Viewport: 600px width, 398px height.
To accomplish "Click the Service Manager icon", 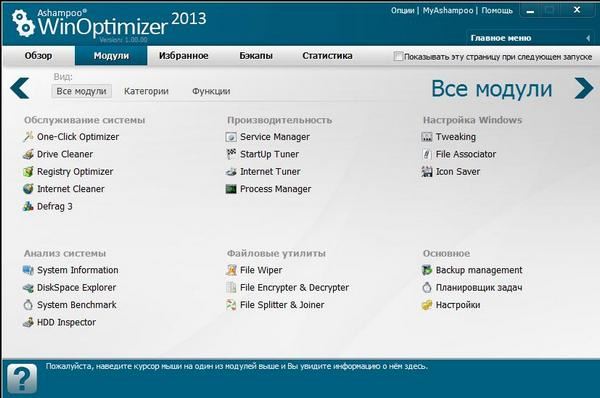I will pos(231,137).
